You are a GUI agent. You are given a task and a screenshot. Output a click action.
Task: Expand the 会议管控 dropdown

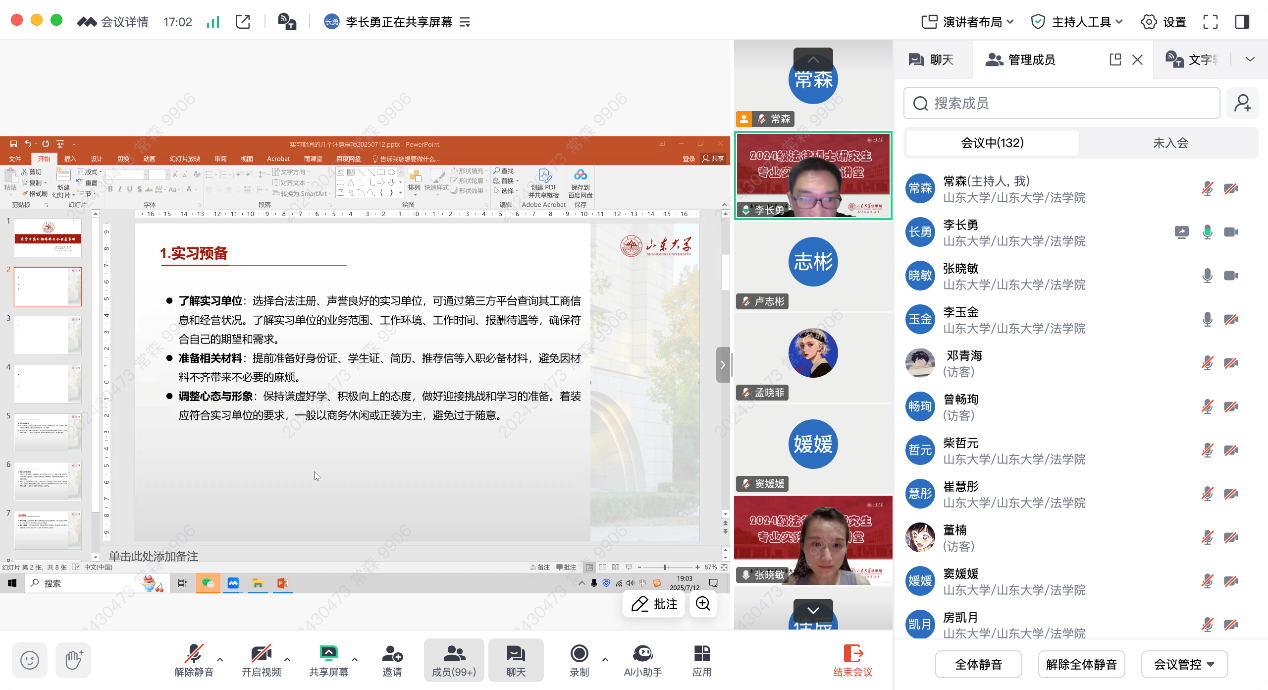pyautogui.click(x=1184, y=664)
